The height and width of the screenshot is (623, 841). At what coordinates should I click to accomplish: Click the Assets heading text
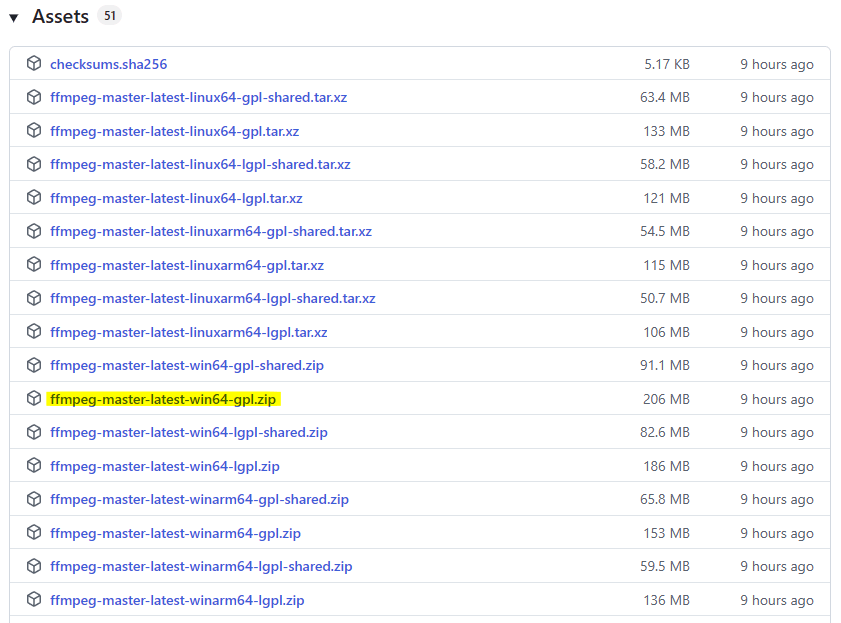coord(60,17)
